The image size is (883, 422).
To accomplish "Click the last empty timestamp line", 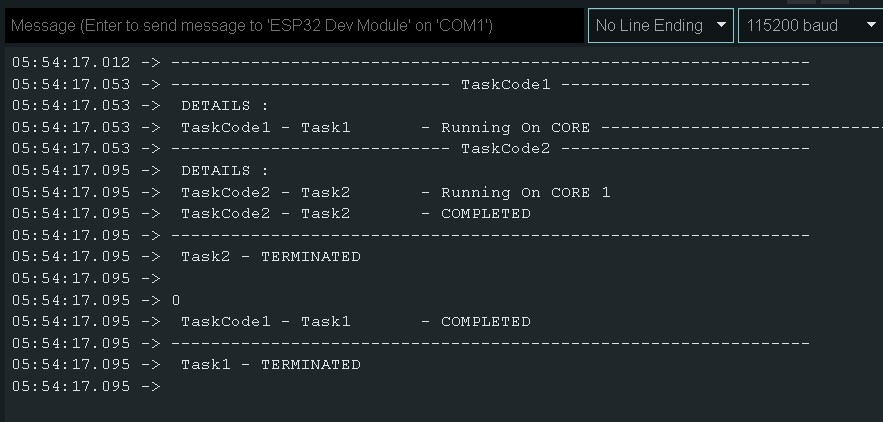I will tap(86, 387).
